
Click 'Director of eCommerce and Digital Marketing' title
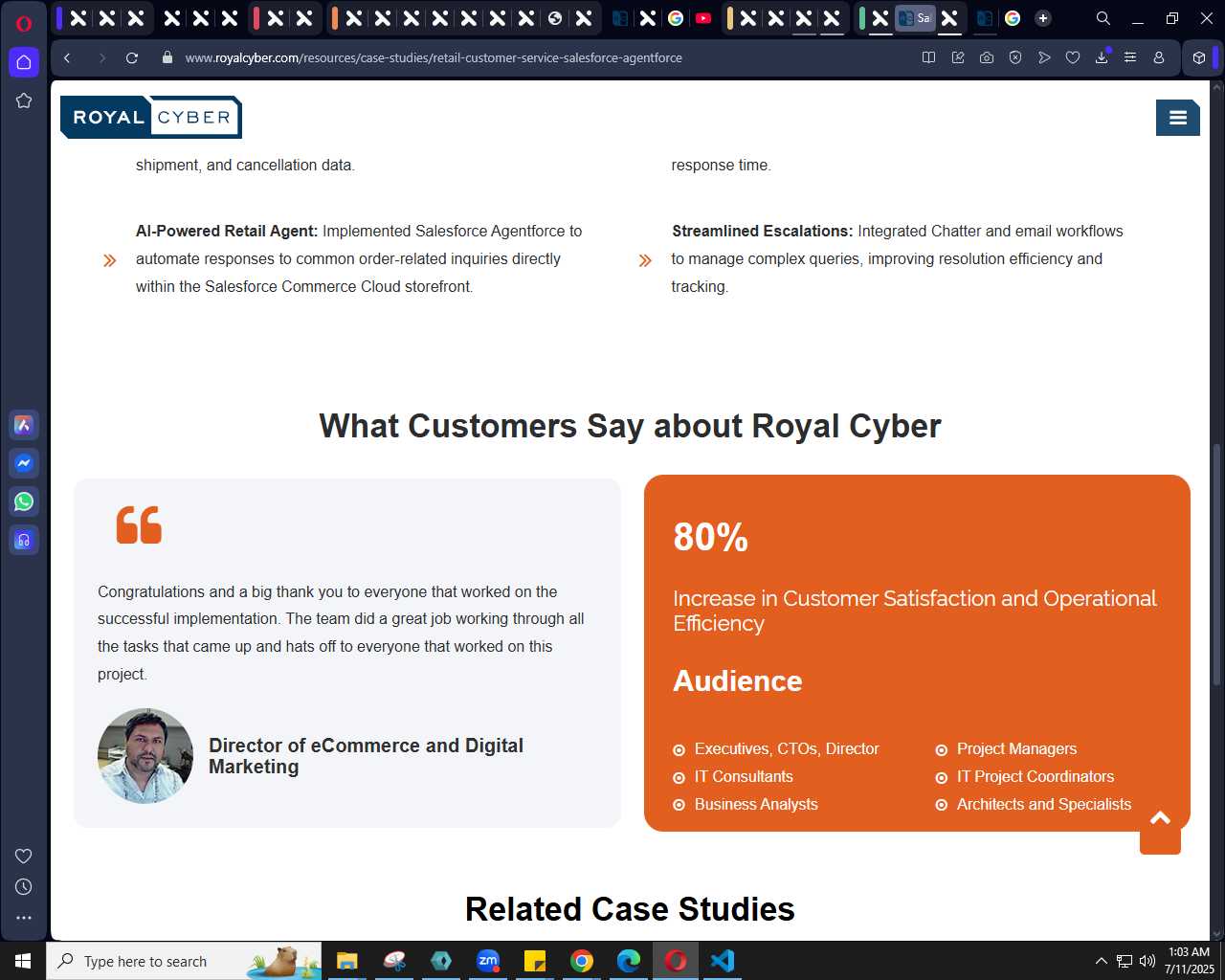[366, 756]
